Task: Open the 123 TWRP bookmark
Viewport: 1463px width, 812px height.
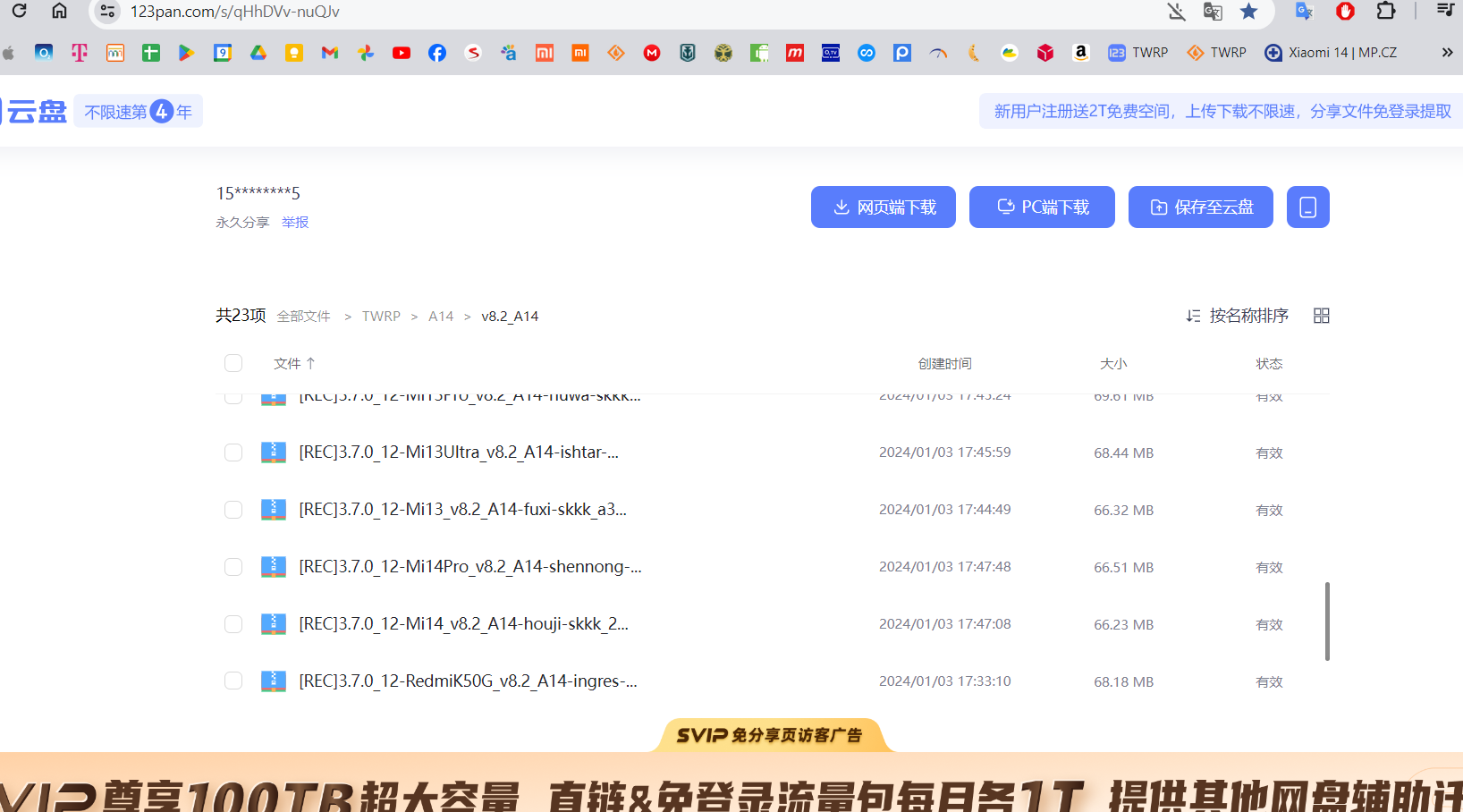Action: tap(1138, 53)
